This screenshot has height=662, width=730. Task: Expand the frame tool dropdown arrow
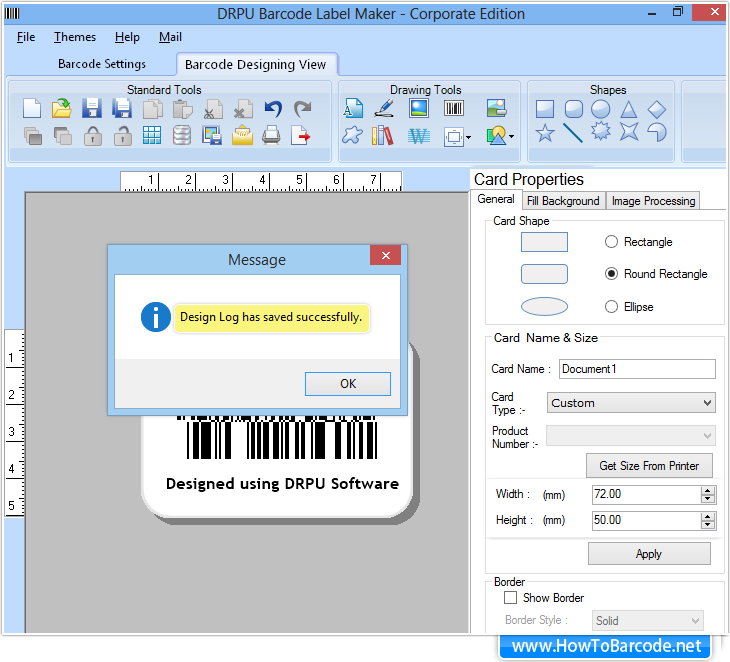468,137
